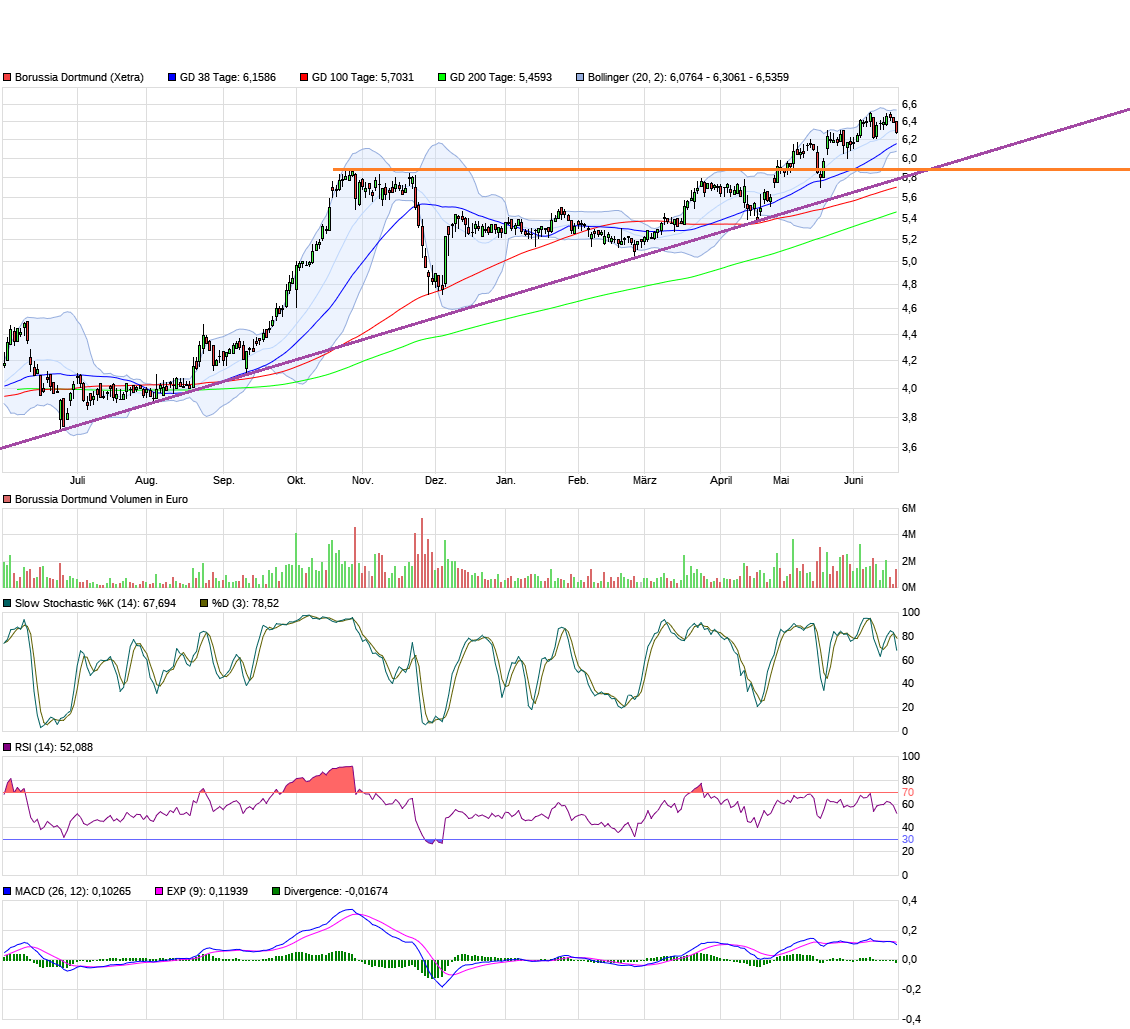Click the 4M volume axis value

[909, 535]
